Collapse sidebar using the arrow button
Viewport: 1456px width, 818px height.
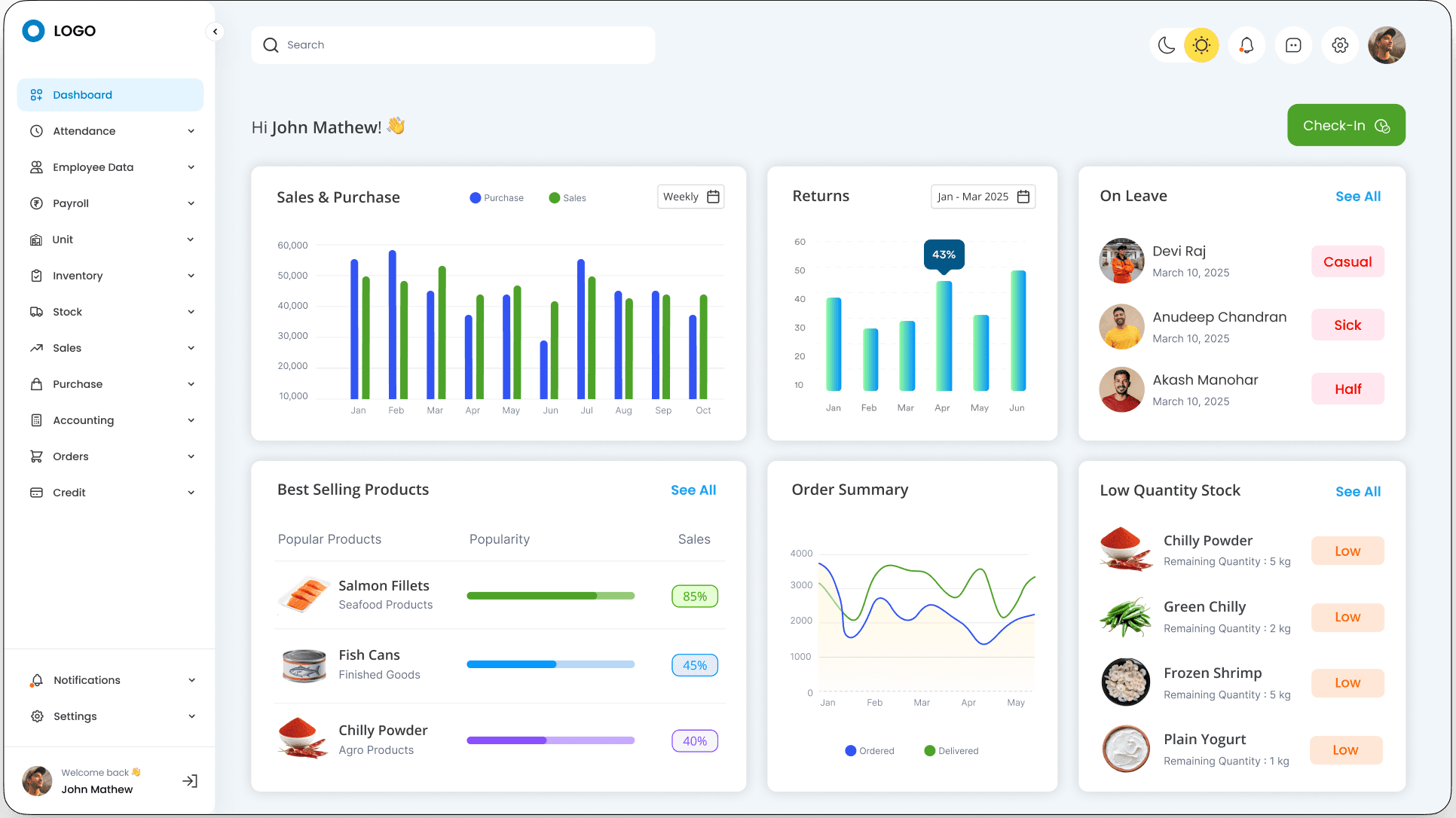[x=215, y=32]
